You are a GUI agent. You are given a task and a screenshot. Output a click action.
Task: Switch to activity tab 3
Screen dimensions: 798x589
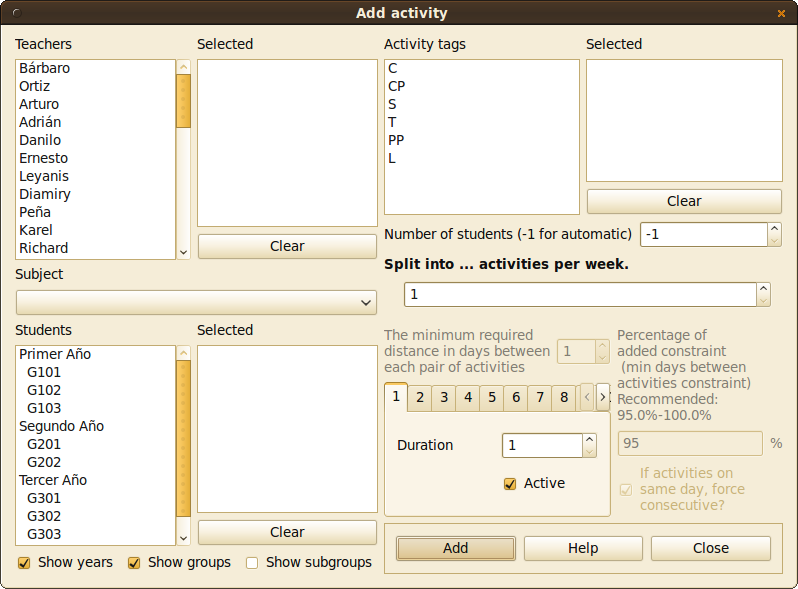tap(444, 398)
